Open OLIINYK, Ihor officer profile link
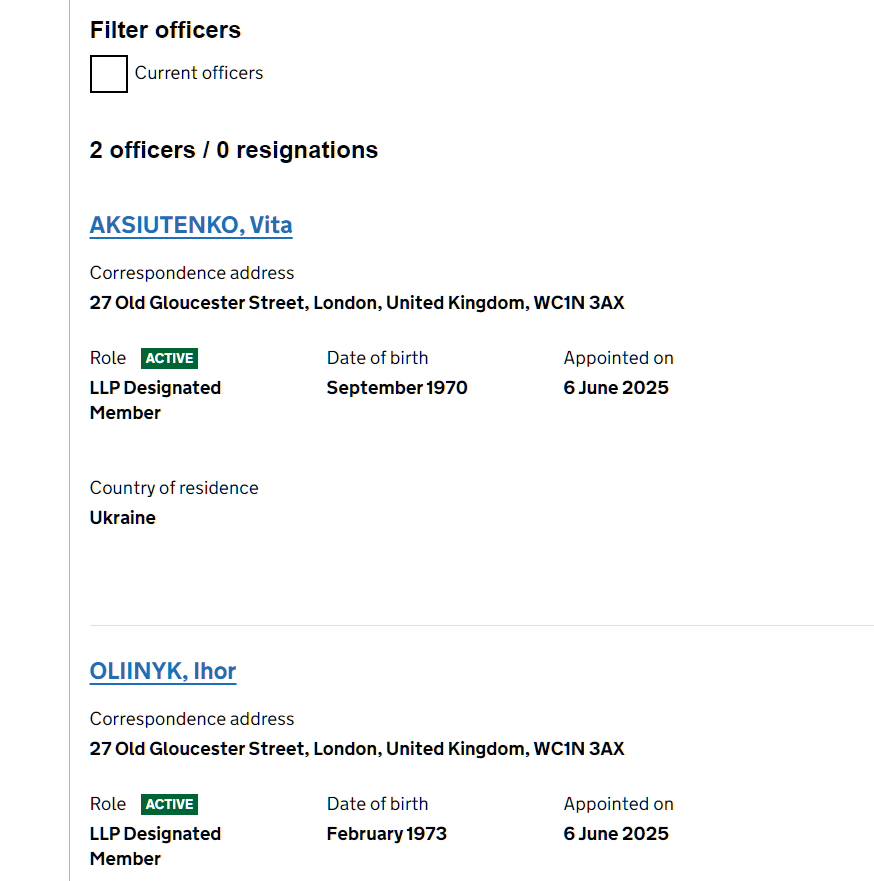The height and width of the screenshot is (881, 874). (x=163, y=671)
